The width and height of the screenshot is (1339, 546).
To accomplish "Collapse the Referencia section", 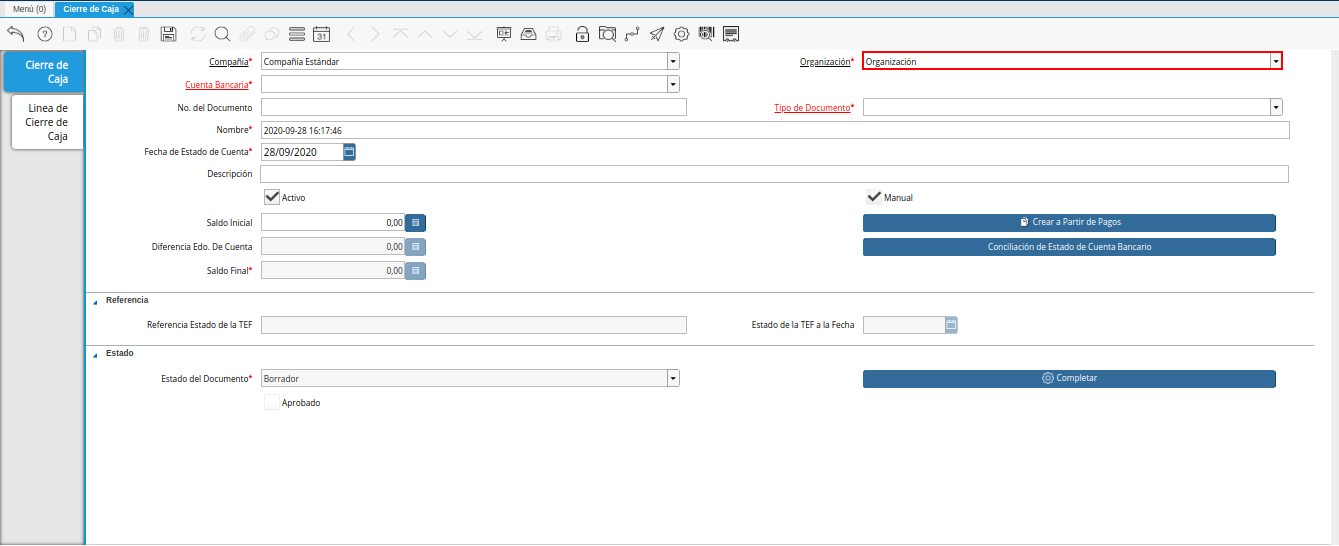I will pyautogui.click(x=95, y=300).
